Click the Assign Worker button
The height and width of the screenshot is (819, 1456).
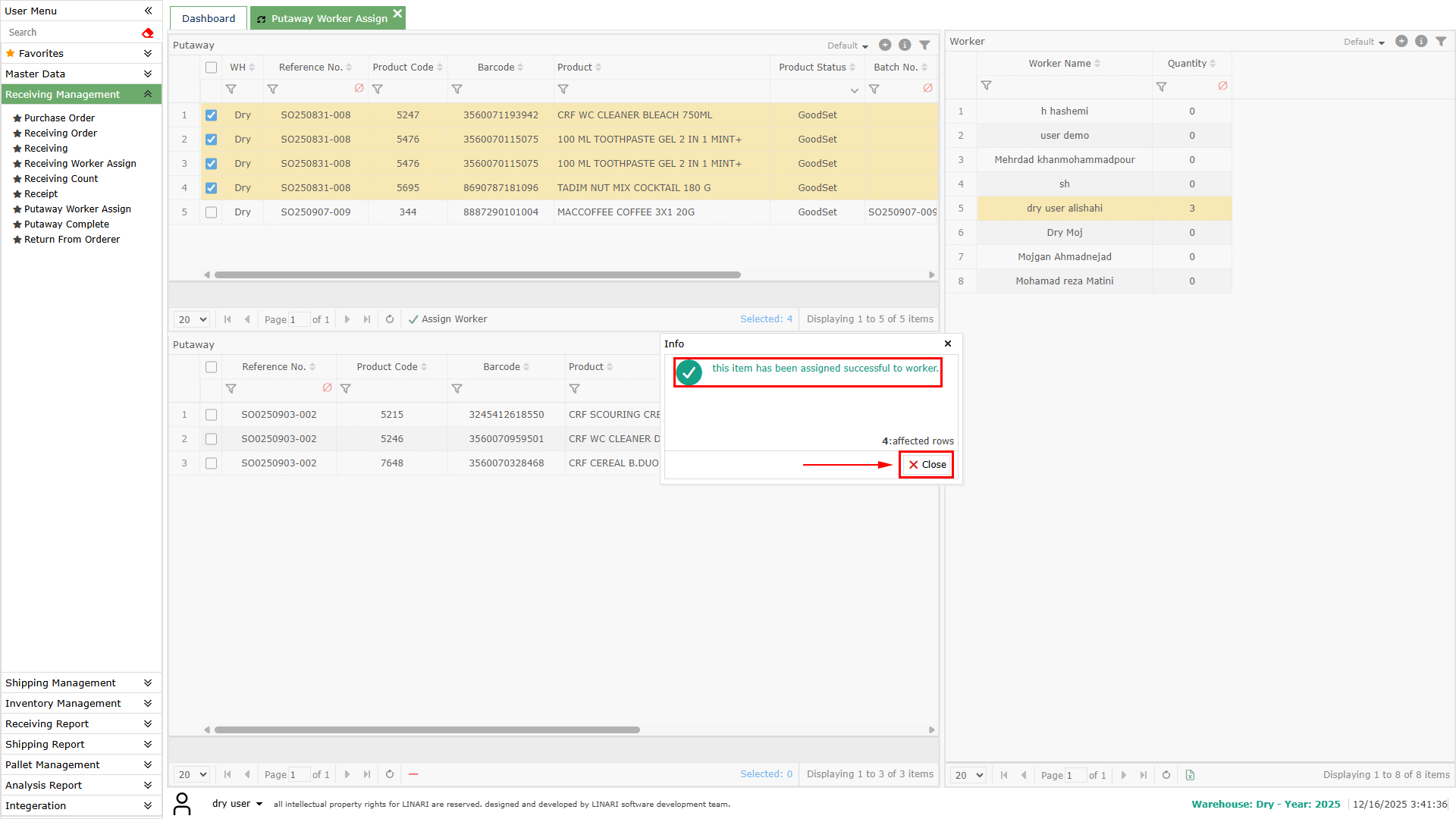(x=447, y=319)
